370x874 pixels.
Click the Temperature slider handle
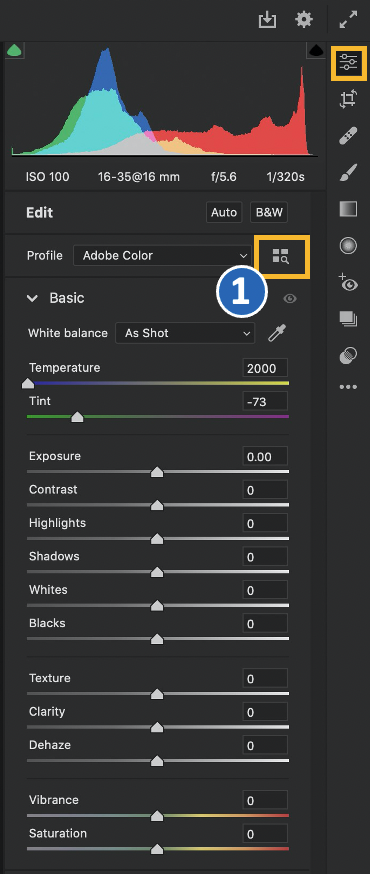(27, 383)
